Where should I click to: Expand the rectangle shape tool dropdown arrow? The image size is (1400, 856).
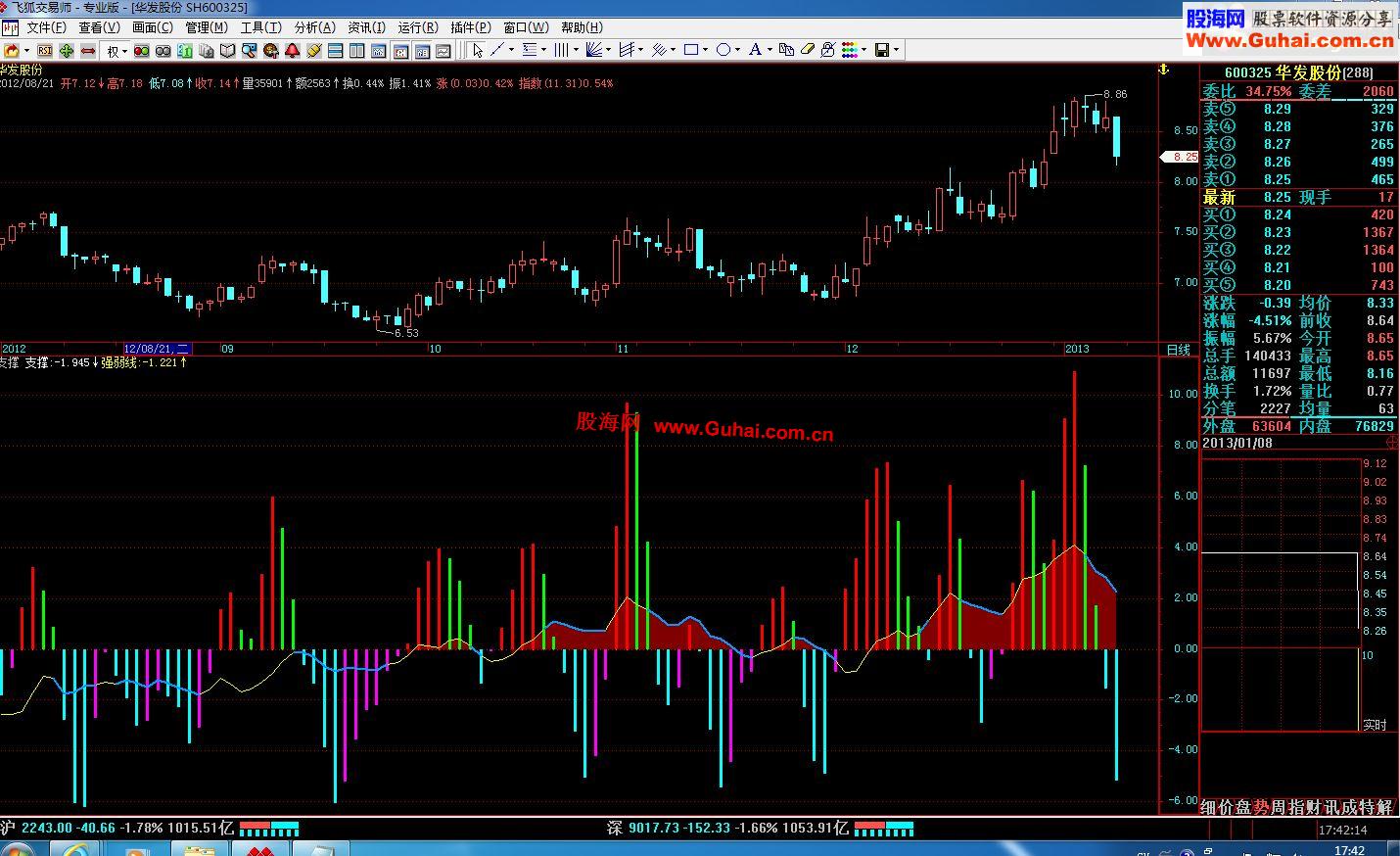(x=706, y=50)
